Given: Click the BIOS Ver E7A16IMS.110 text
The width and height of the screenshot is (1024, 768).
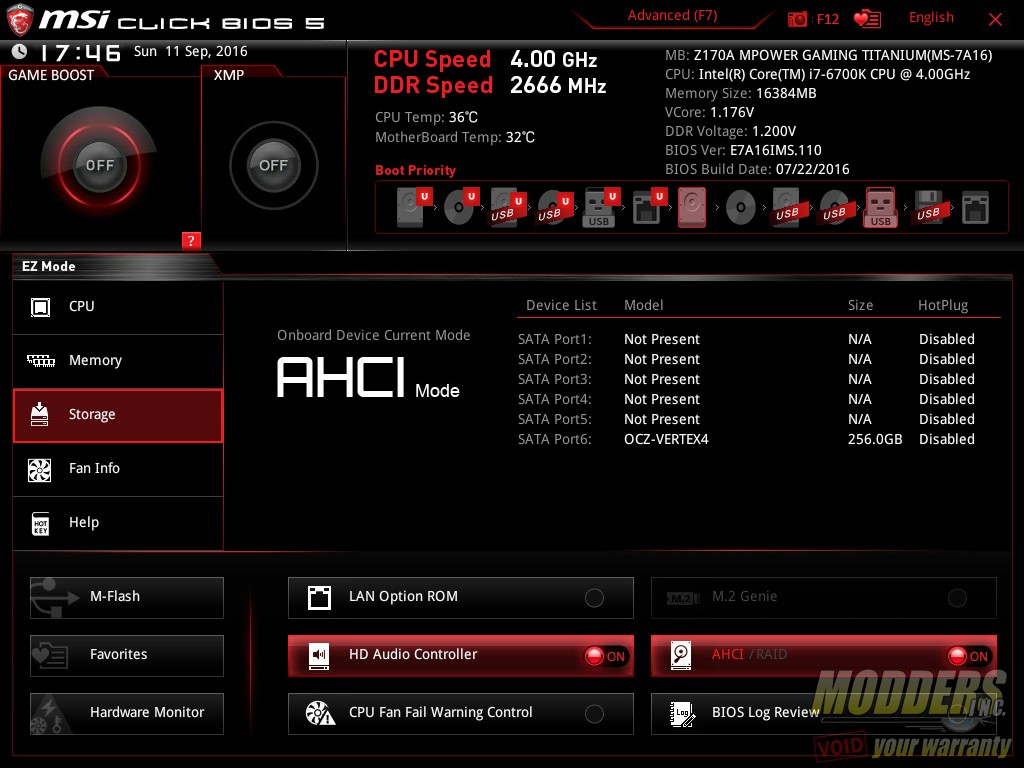Looking at the screenshot, I should coord(743,151).
